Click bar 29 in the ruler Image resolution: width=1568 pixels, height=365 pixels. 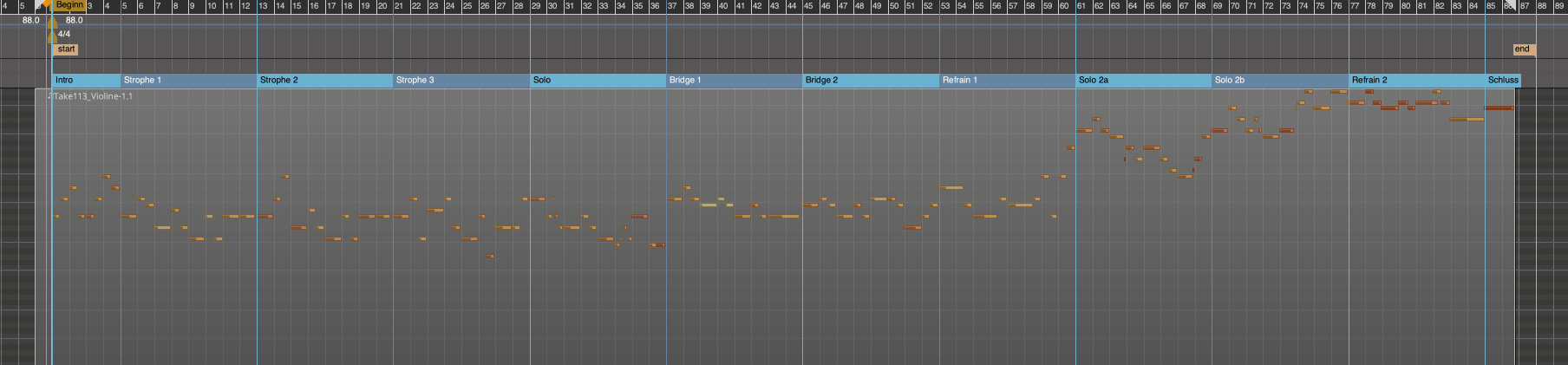536,6
